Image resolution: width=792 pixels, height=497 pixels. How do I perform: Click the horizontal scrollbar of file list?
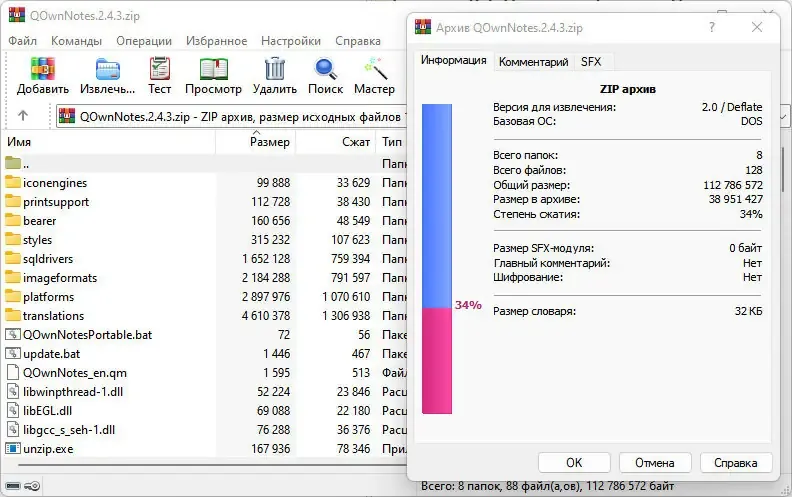[212, 464]
